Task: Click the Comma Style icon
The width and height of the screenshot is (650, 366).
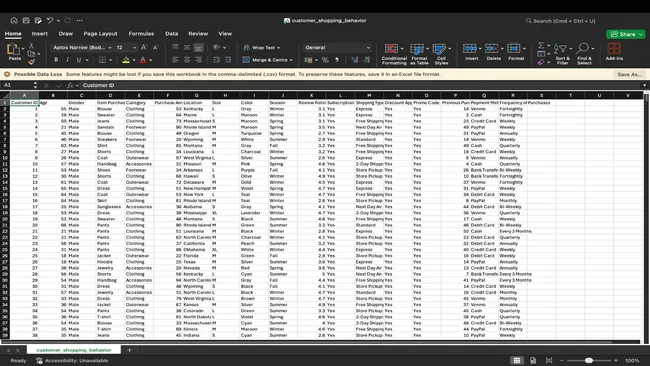Action: 337,60
